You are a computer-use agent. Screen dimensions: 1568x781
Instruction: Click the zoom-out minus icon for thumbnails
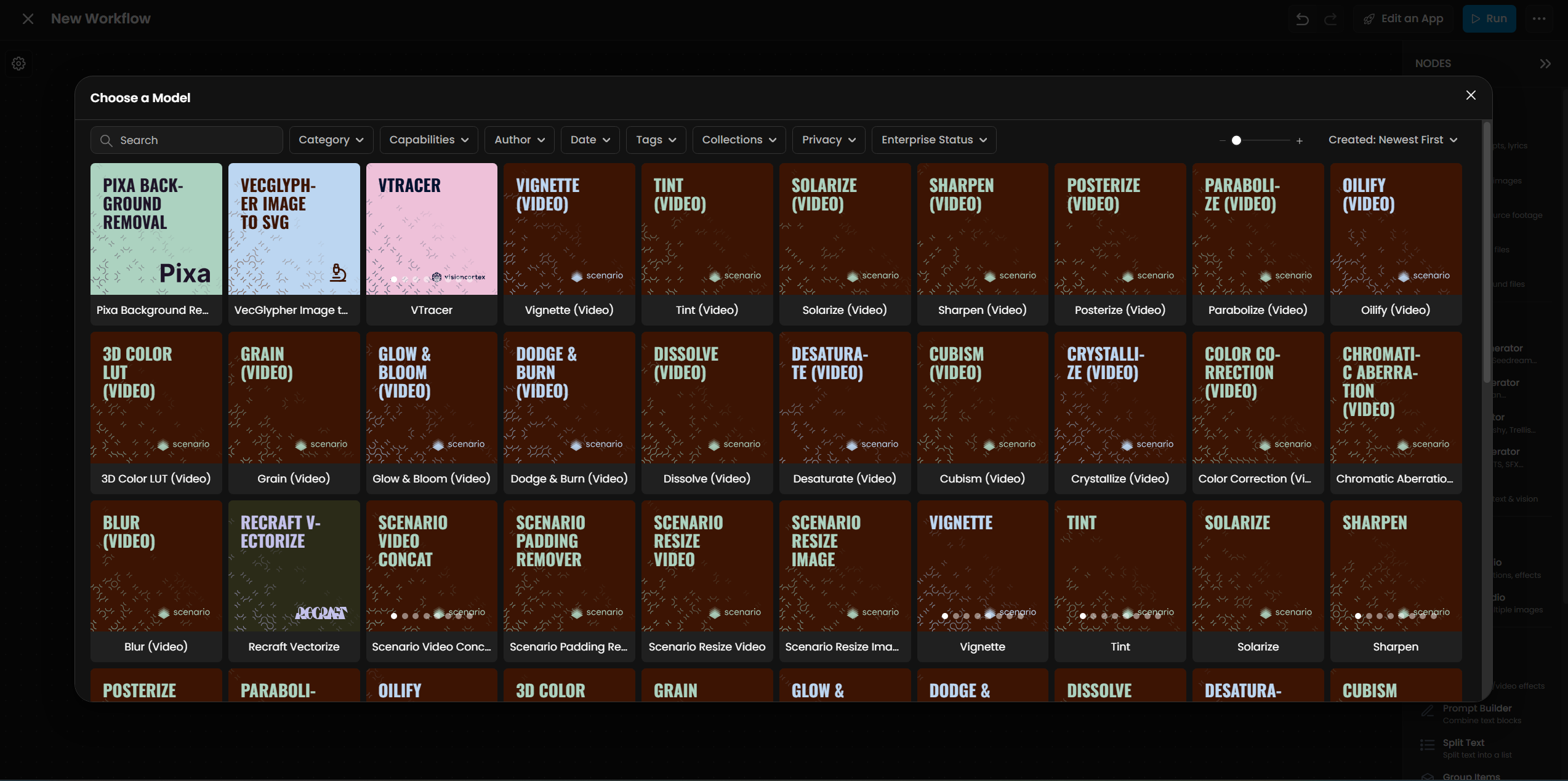(1222, 141)
